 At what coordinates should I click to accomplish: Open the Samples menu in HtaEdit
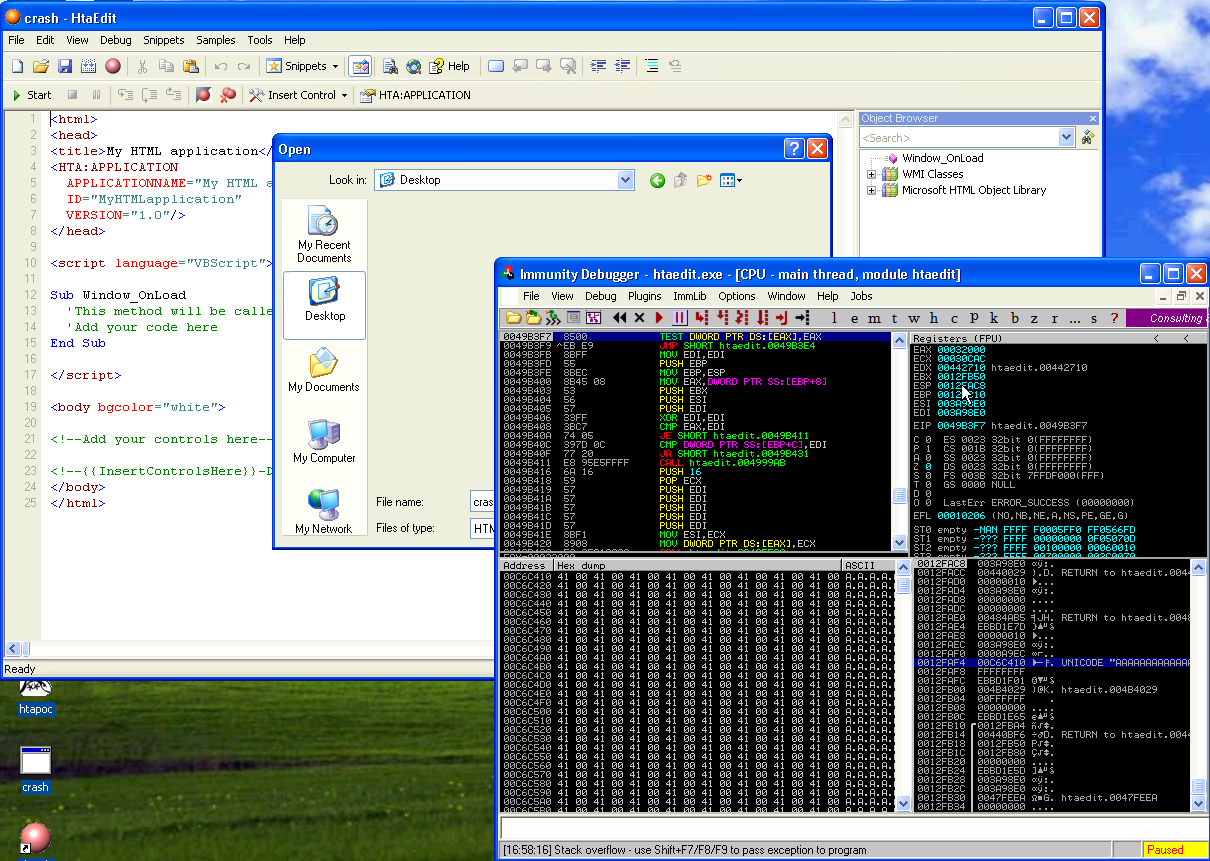[x=215, y=40]
